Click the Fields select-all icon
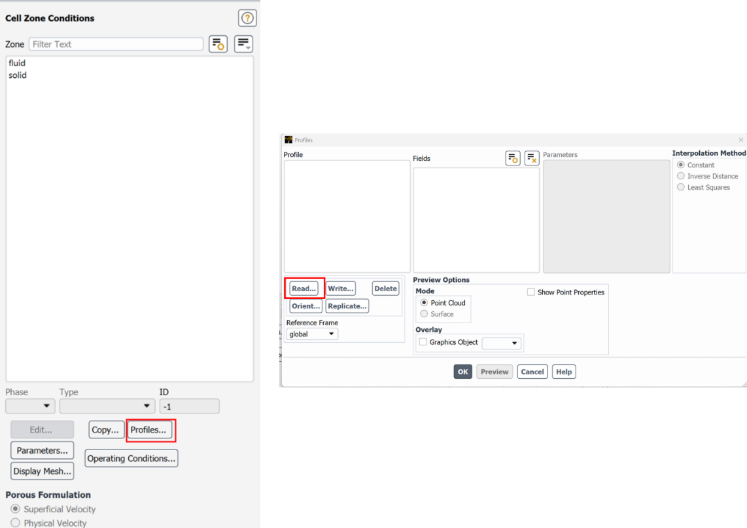Screen dimensions: 747x528 pyautogui.click(x=512, y=158)
